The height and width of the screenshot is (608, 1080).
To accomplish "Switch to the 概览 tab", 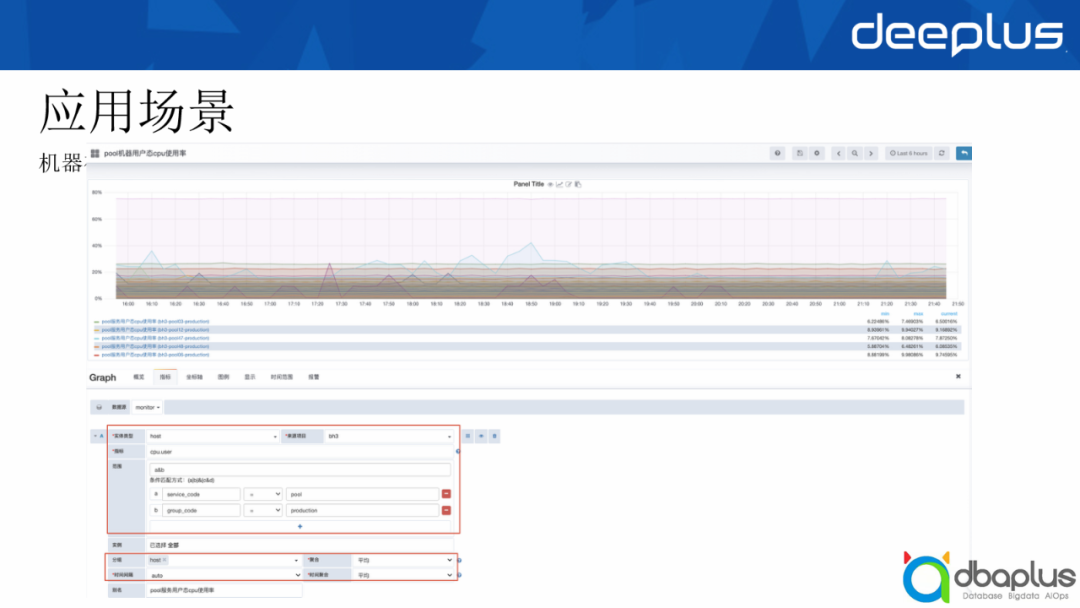I will [138, 377].
